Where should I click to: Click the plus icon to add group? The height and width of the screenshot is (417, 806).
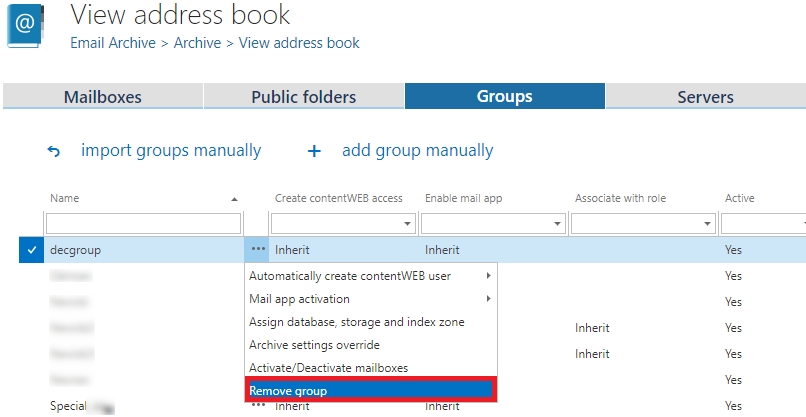[x=314, y=152]
